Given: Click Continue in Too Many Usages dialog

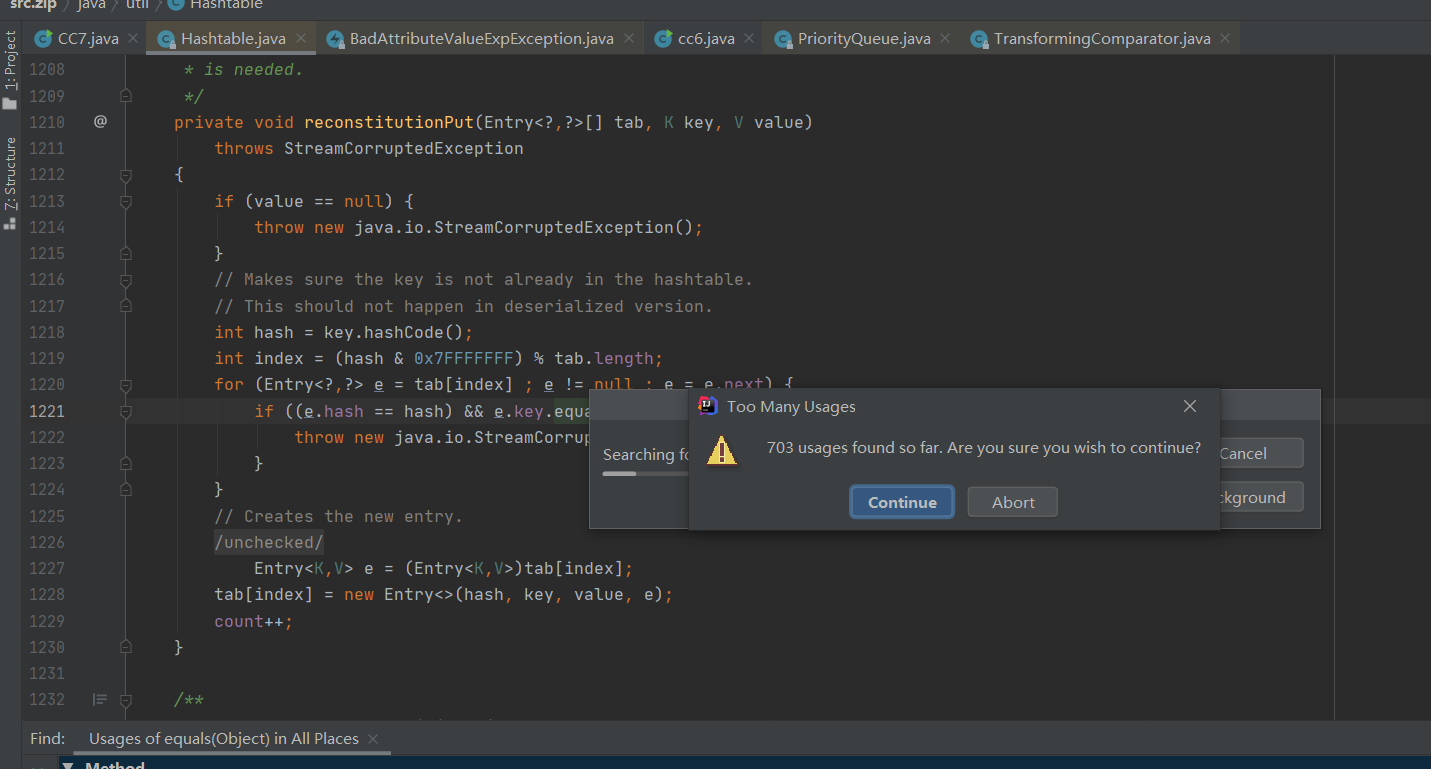Looking at the screenshot, I should (x=902, y=502).
